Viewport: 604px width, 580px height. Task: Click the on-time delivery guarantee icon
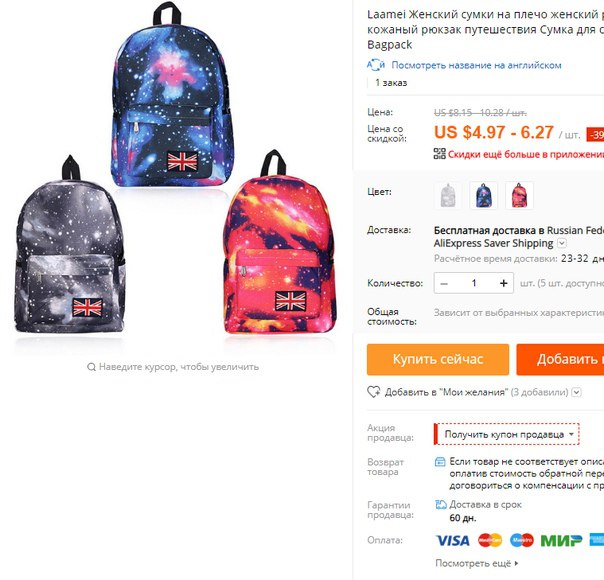(x=441, y=505)
